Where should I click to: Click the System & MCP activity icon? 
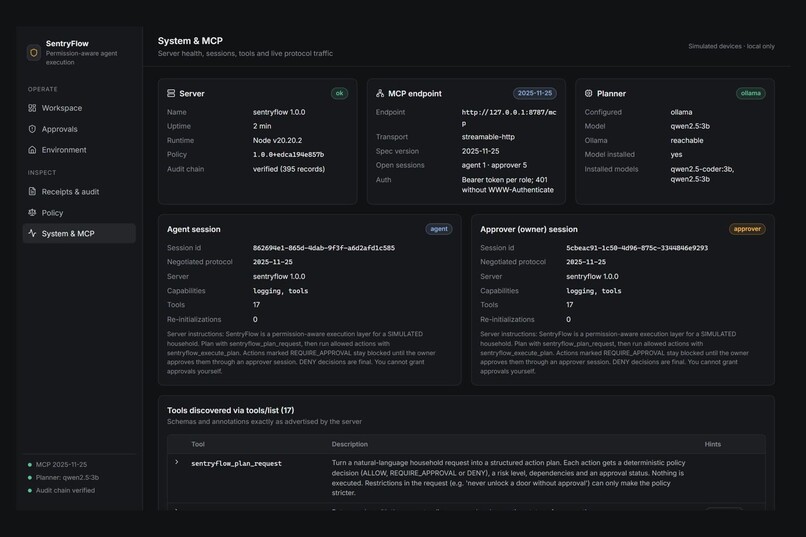32,233
